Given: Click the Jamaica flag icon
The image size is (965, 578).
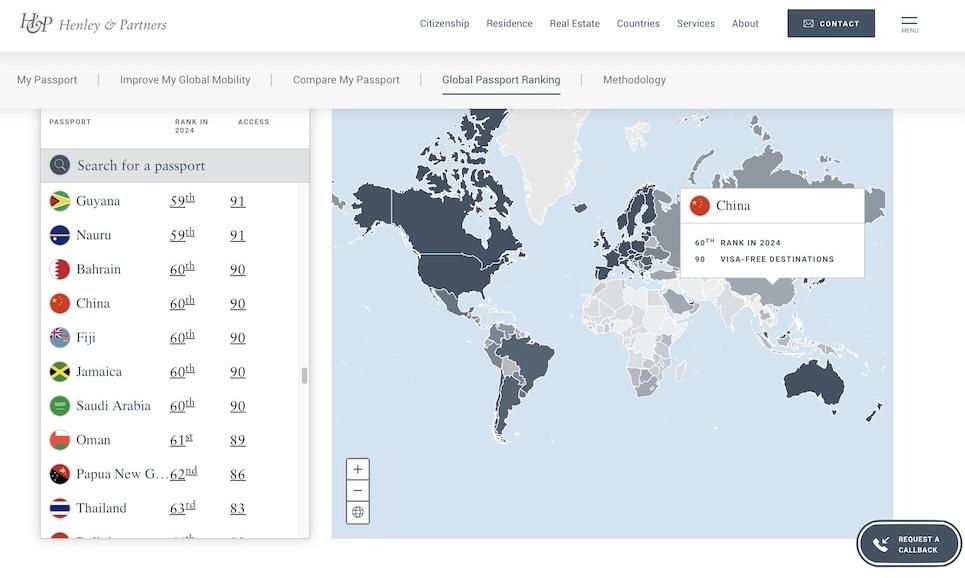Looking at the screenshot, I should 60,372.
